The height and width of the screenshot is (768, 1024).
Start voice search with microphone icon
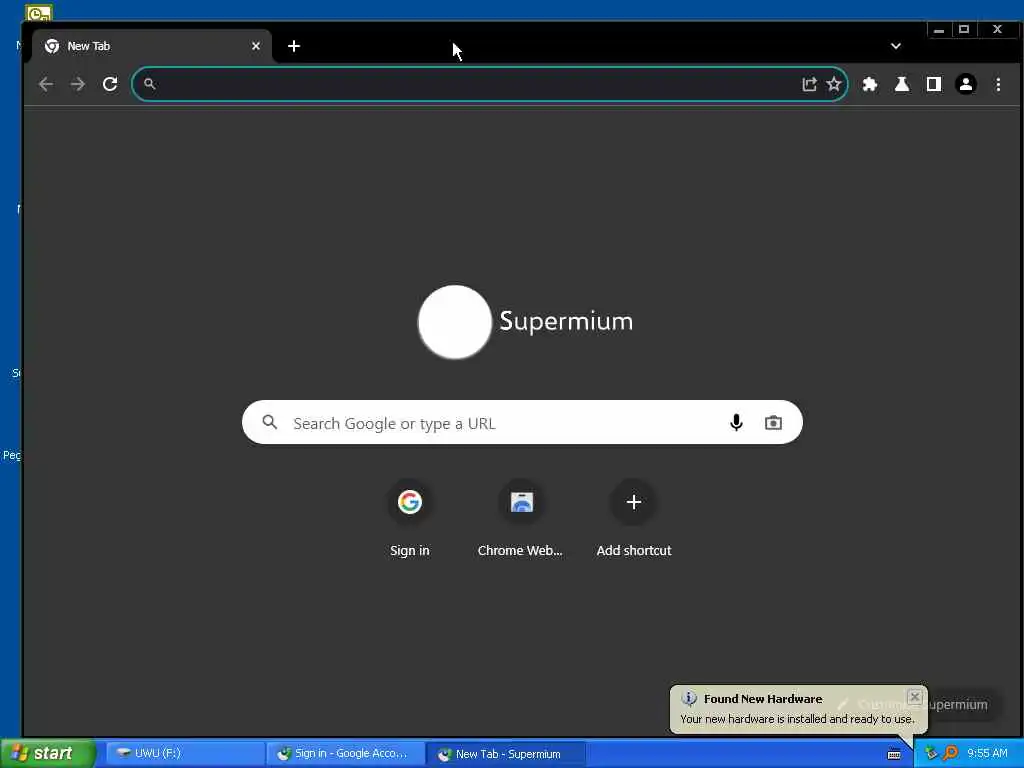point(736,423)
